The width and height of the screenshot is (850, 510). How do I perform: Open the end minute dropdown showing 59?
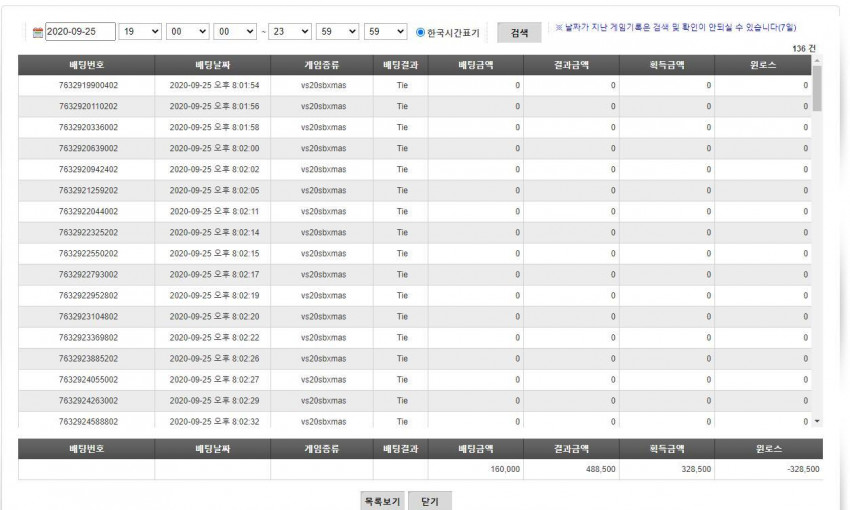coord(338,31)
